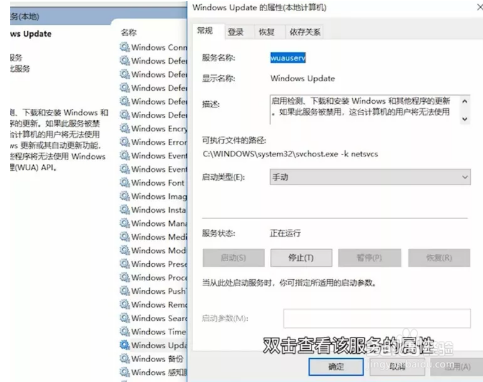Open the 依存关系 tab
This screenshot has width=483, height=382.
(x=305, y=32)
